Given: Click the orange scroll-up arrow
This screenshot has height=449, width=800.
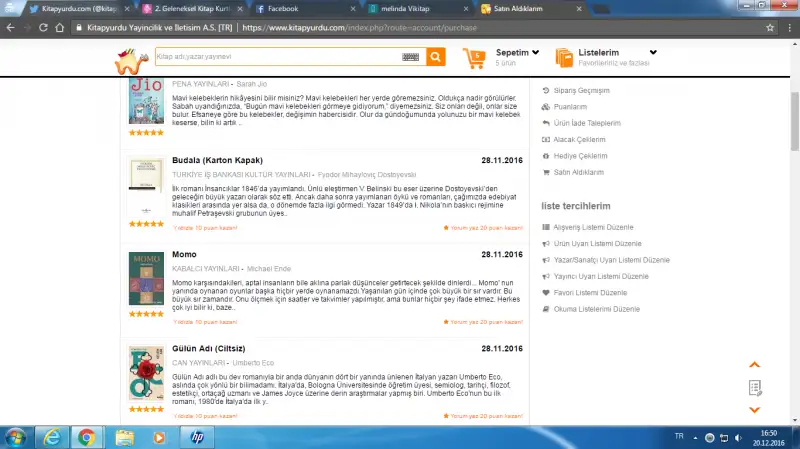Looking at the screenshot, I should point(755,365).
